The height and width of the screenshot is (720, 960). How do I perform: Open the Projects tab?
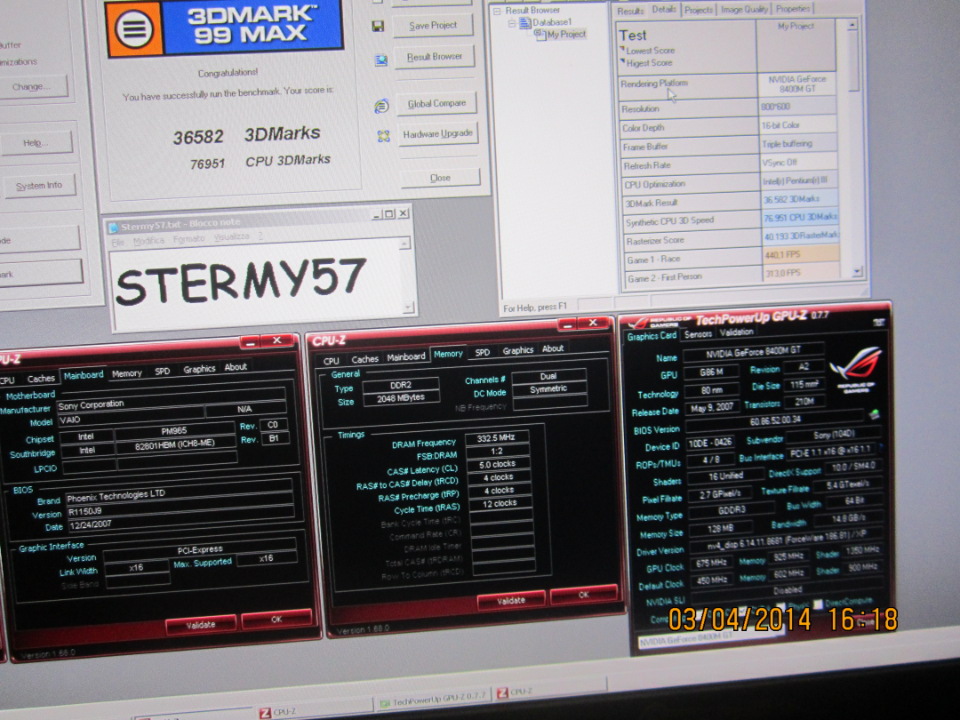[x=698, y=10]
